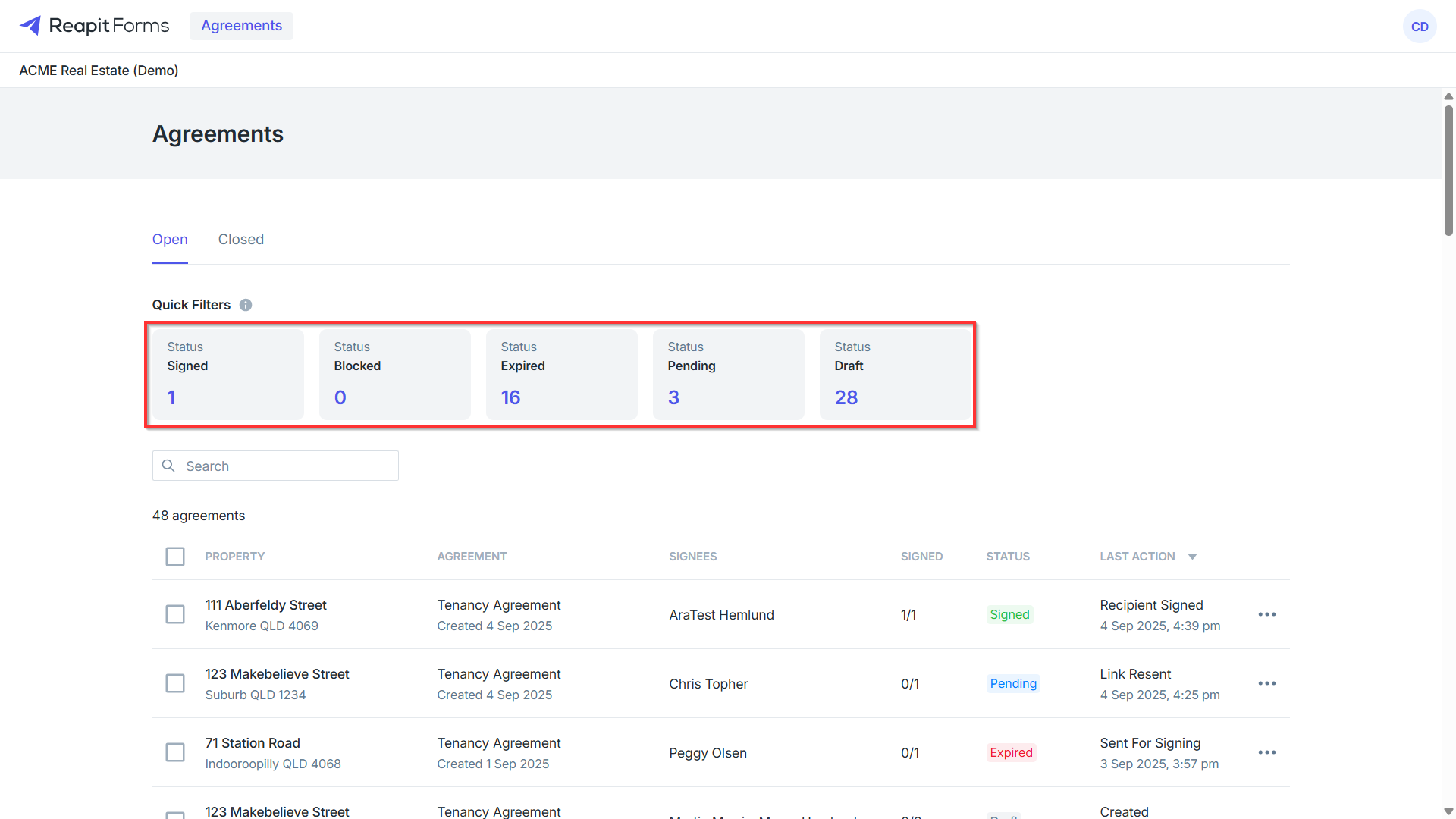Filter by Status Draft card
This screenshot has height=819, width=1456.
tap(896, 375)
